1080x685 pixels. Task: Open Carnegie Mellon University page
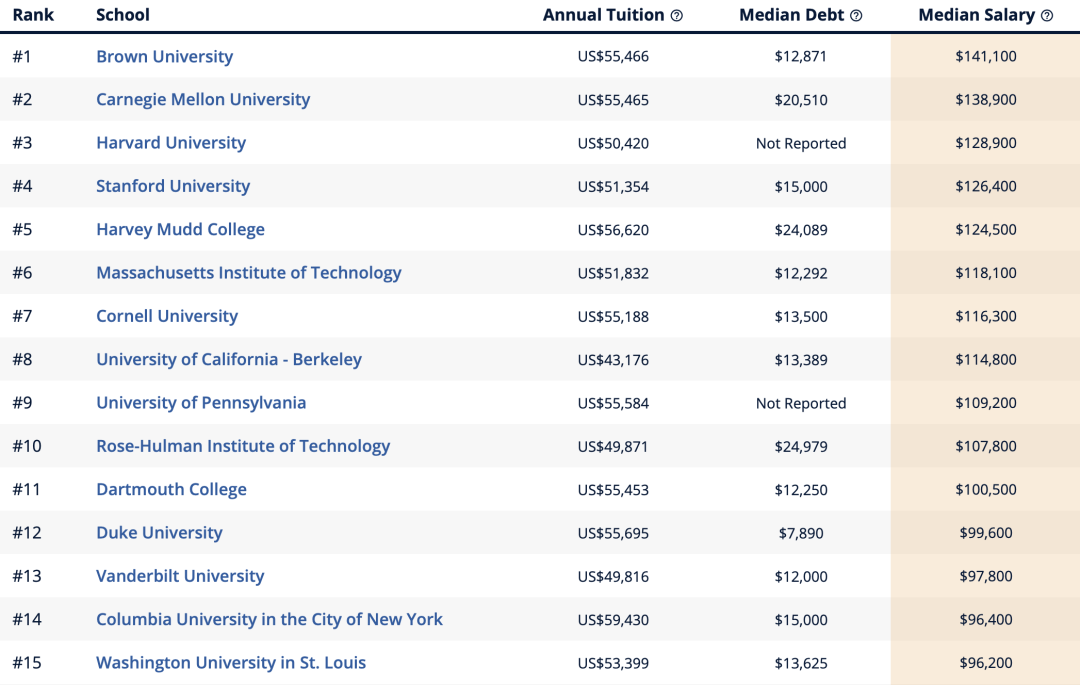[203, 100]
